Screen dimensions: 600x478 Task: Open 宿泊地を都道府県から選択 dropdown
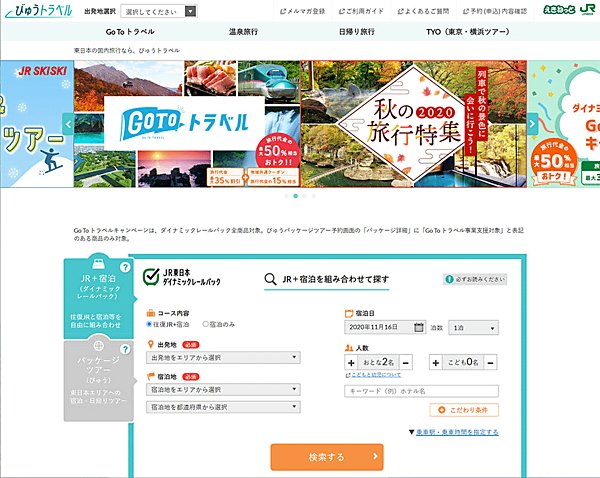pos(223,407)
